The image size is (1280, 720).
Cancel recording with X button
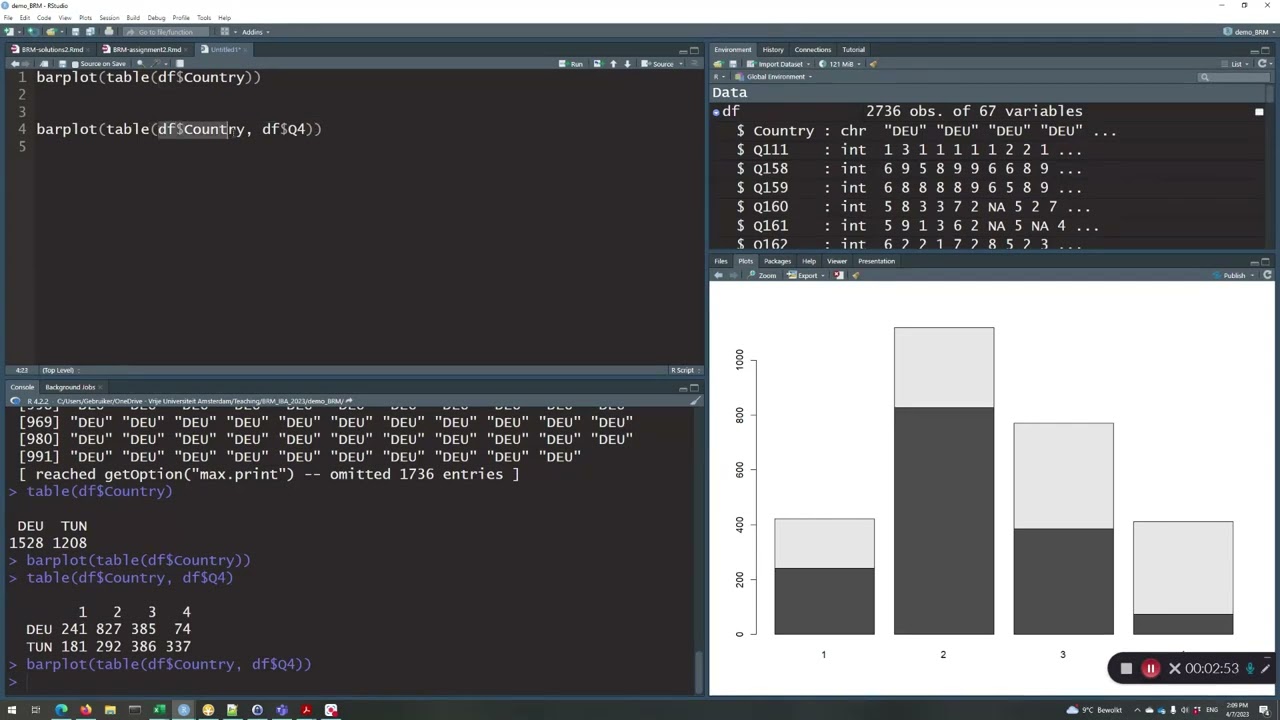click(x=1175, y=668)
